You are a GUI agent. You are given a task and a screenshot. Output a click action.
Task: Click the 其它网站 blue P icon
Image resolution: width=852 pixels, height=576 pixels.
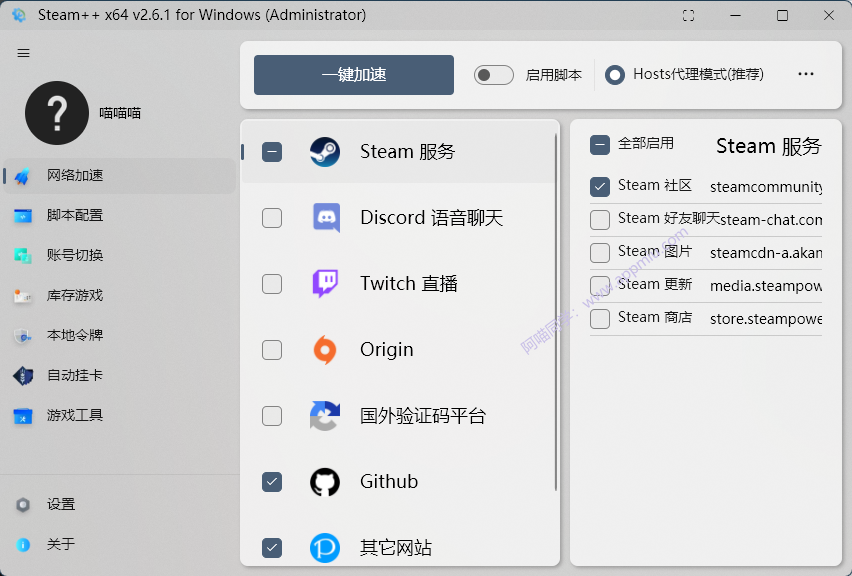point(325,548)
